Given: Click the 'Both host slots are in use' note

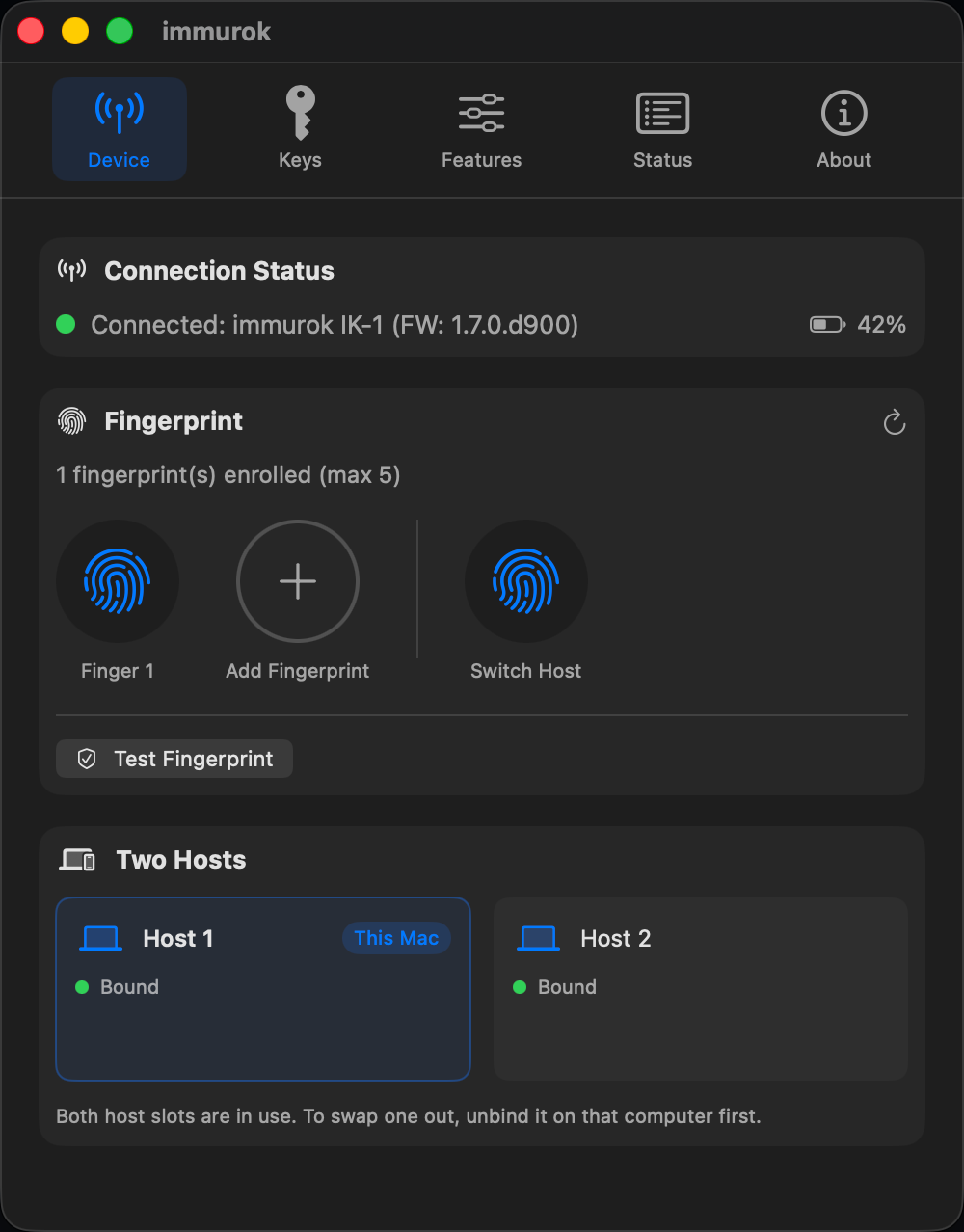Looking at the screenshot, I should tap(409, 1116).
